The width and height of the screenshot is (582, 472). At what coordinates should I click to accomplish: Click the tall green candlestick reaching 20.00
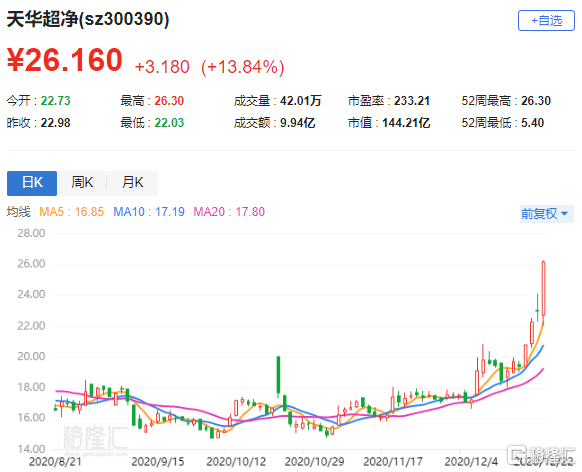coord(278,376)
